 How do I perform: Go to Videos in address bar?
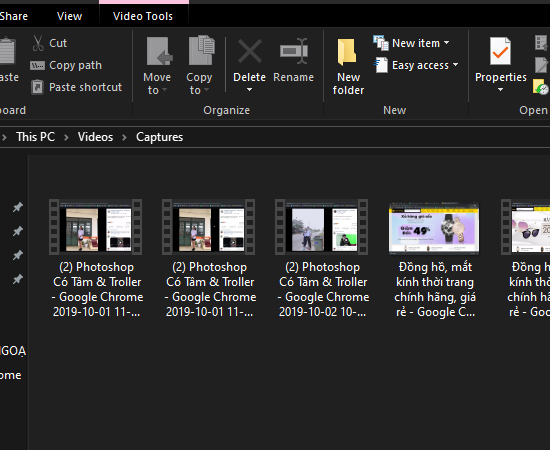pyautogui.click(x=95, y=137)
